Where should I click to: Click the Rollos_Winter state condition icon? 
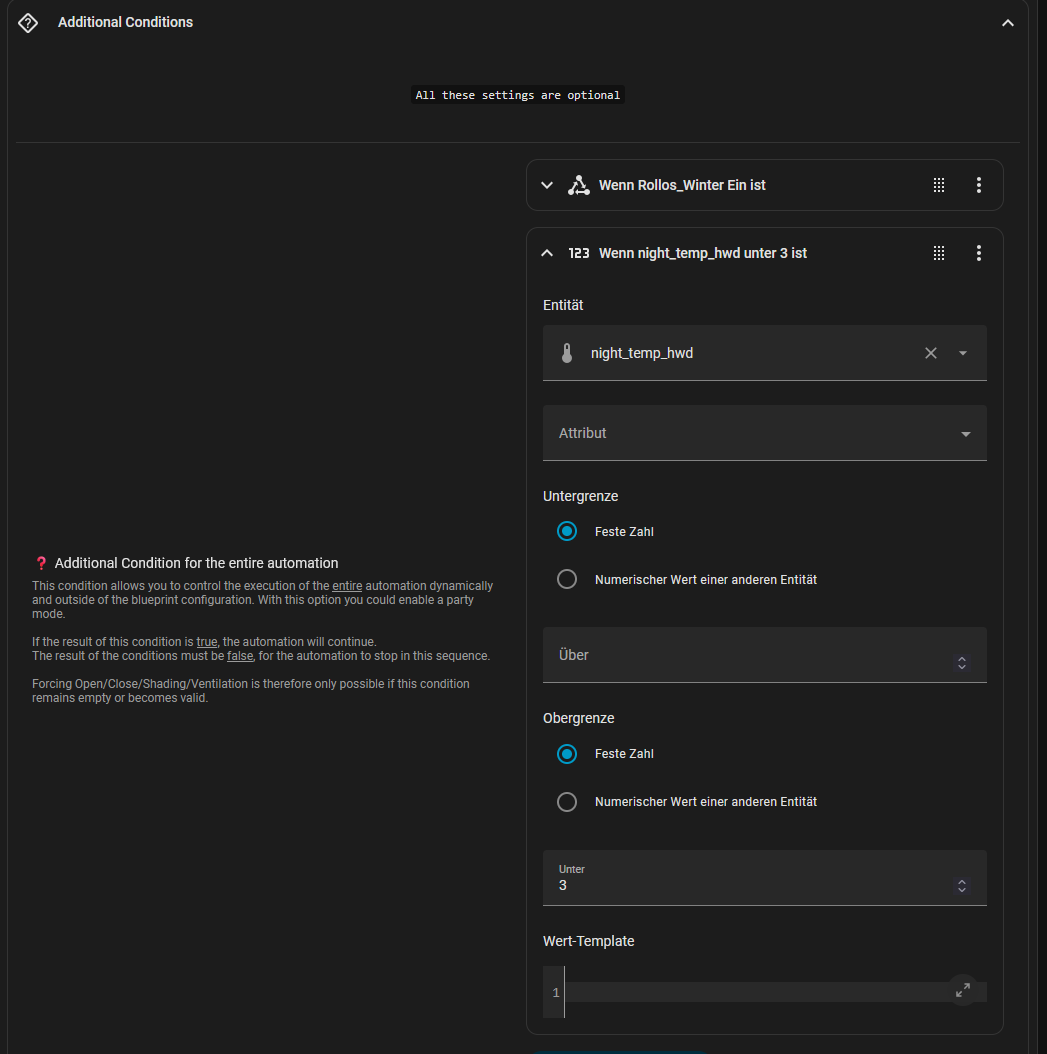[x=578, y=185]
